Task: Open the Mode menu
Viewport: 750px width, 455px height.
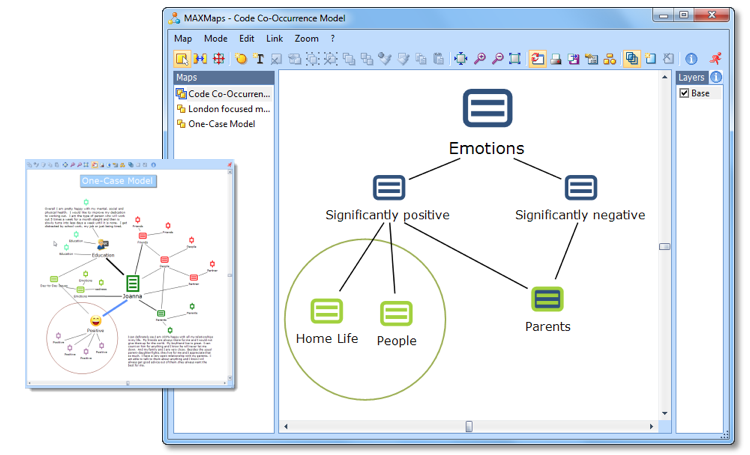Action: coord(216,39)
